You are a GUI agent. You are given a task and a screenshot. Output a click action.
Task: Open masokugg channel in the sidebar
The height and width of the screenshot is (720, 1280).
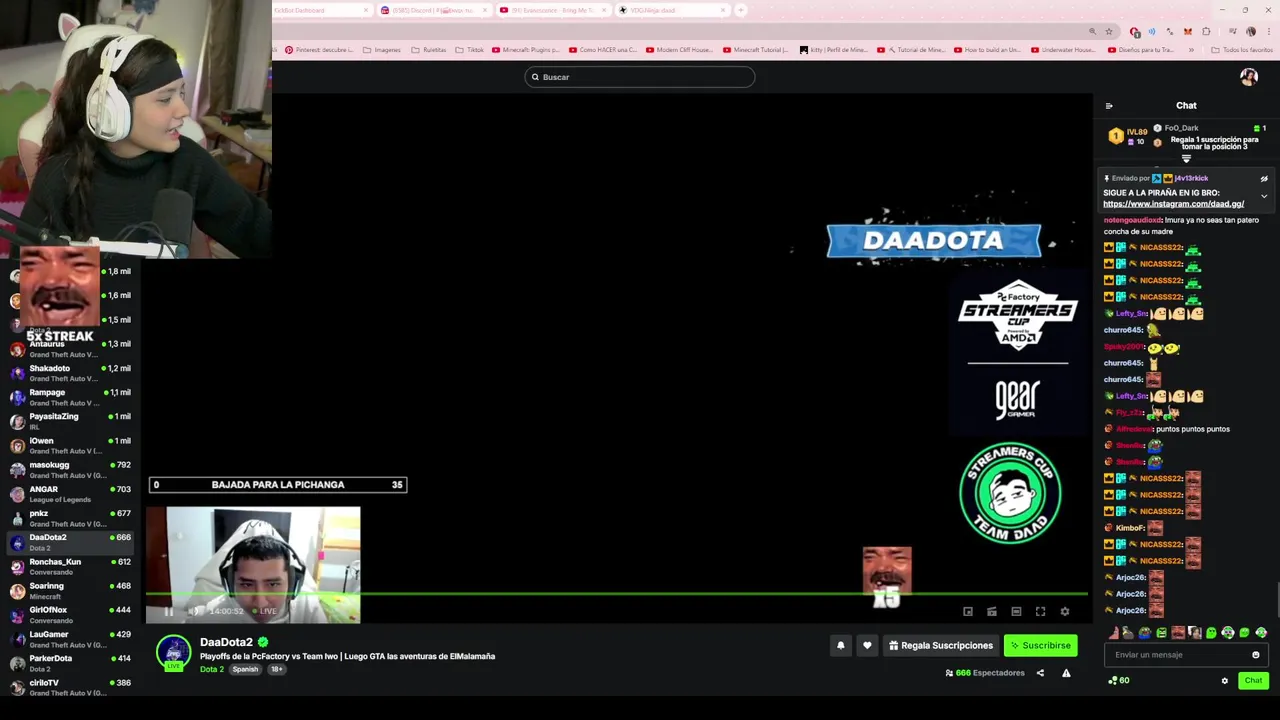click(70, 469)
